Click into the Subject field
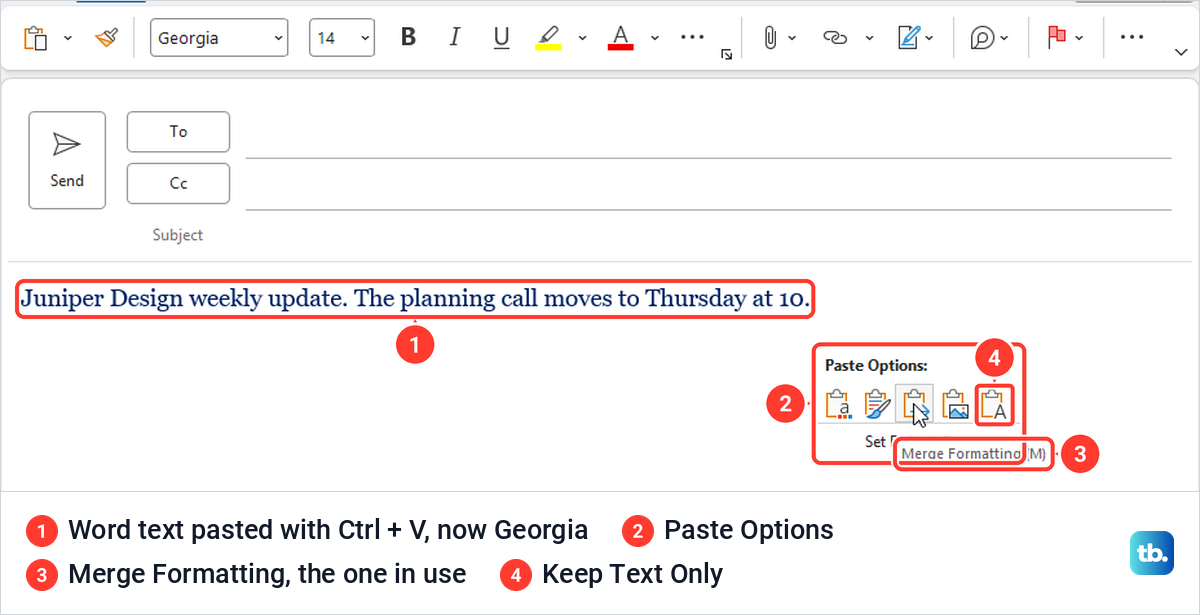The image size is (1200, 615). click(x=708, y=236)
